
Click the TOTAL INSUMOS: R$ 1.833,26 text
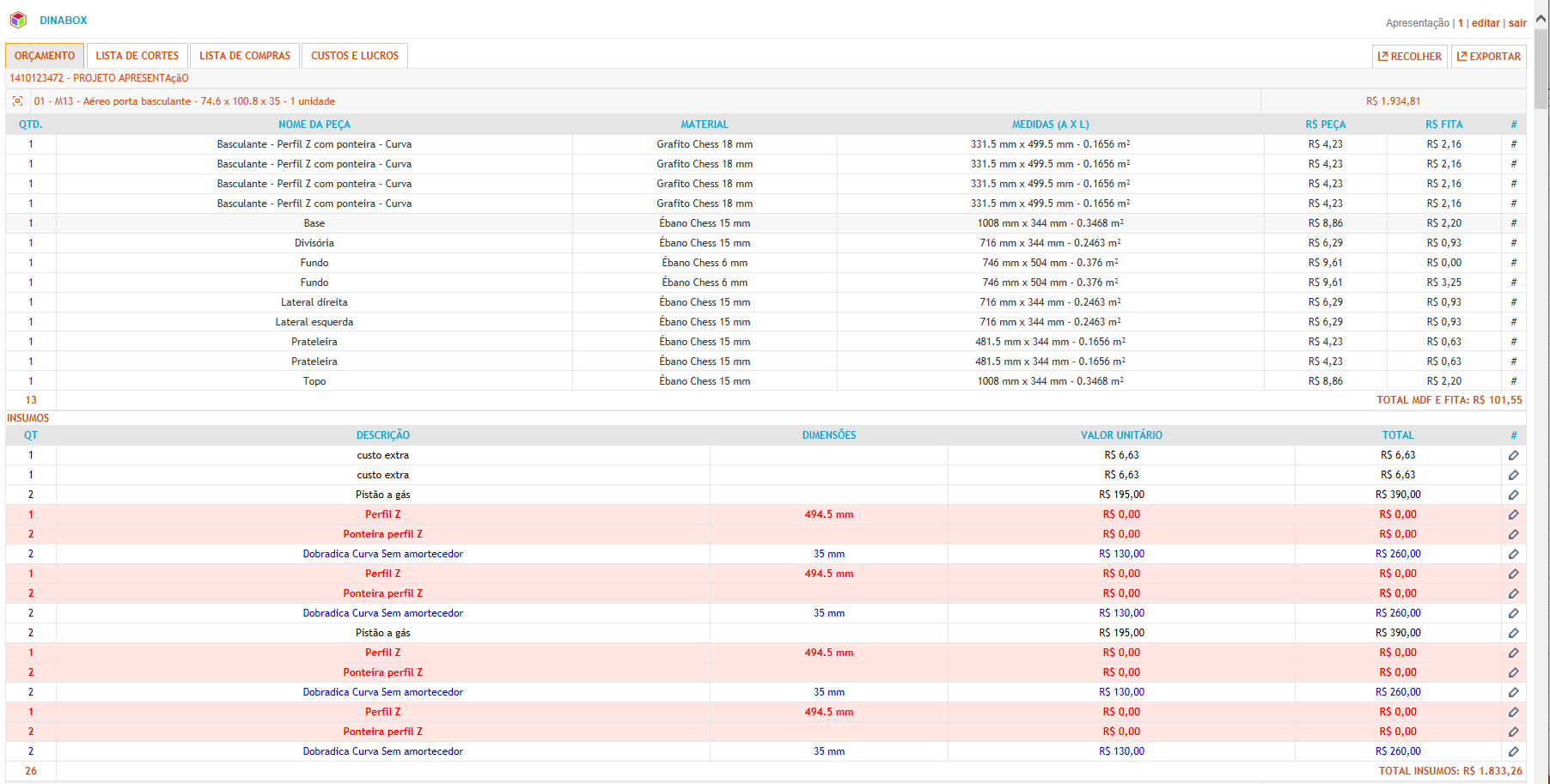tap(1450, 771)
